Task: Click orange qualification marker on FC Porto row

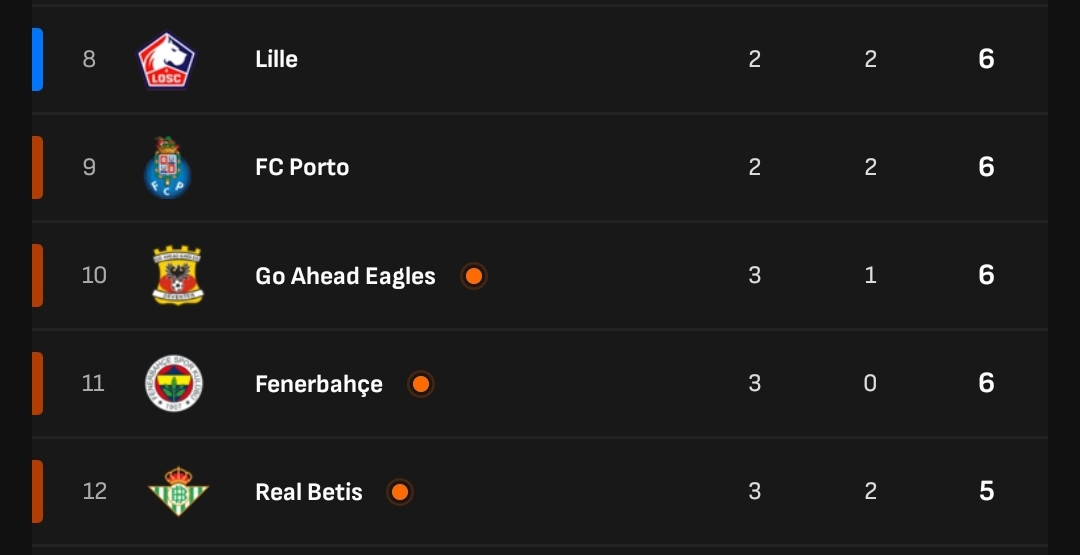Action: pyautogui.click(x=37, y=167)
